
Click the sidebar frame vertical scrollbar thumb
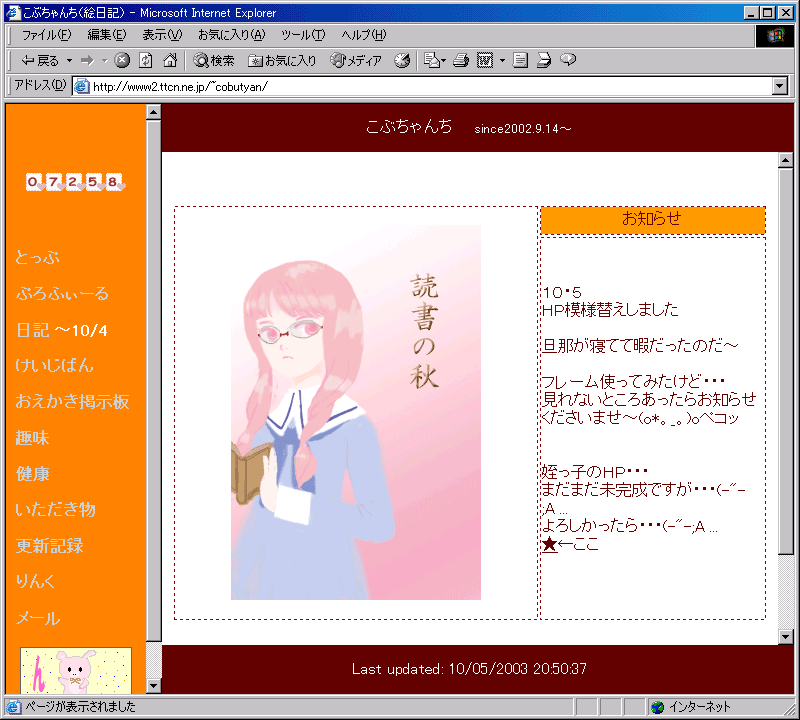pyautogui.click(x=154, y=381)
